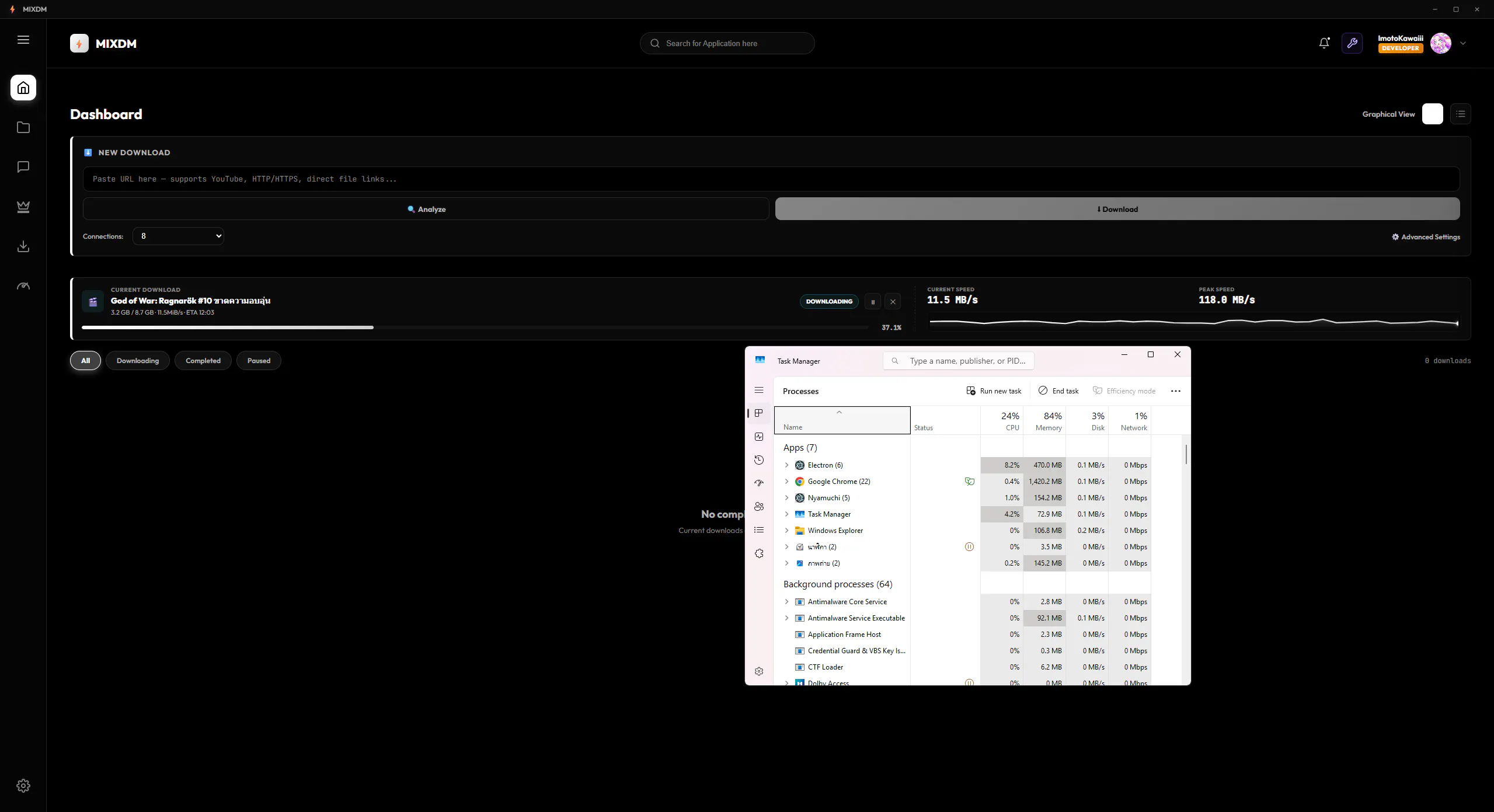Click the MIXDM logo icon
1494x812 pixels.
(79, 43)
